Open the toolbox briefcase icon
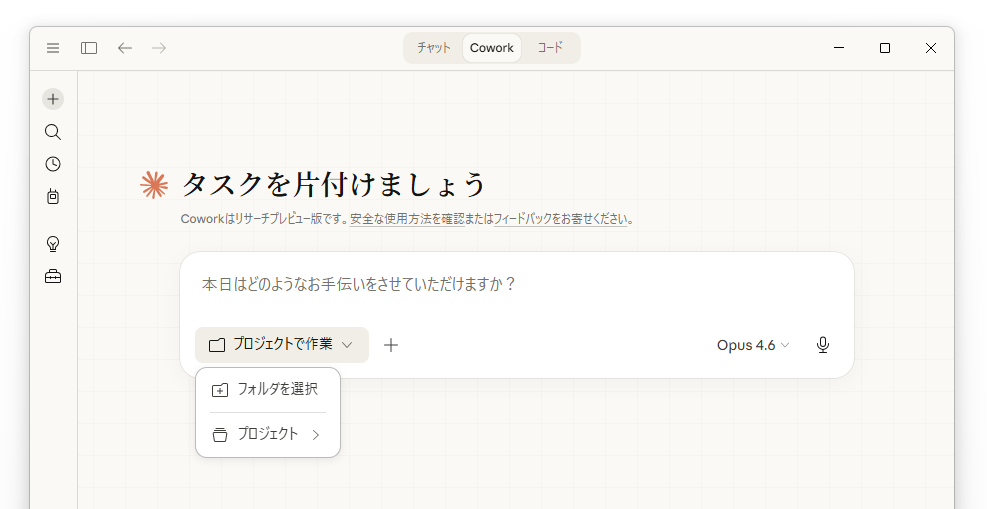Screen dimensions: 987x509 click(x=53, y=276)
